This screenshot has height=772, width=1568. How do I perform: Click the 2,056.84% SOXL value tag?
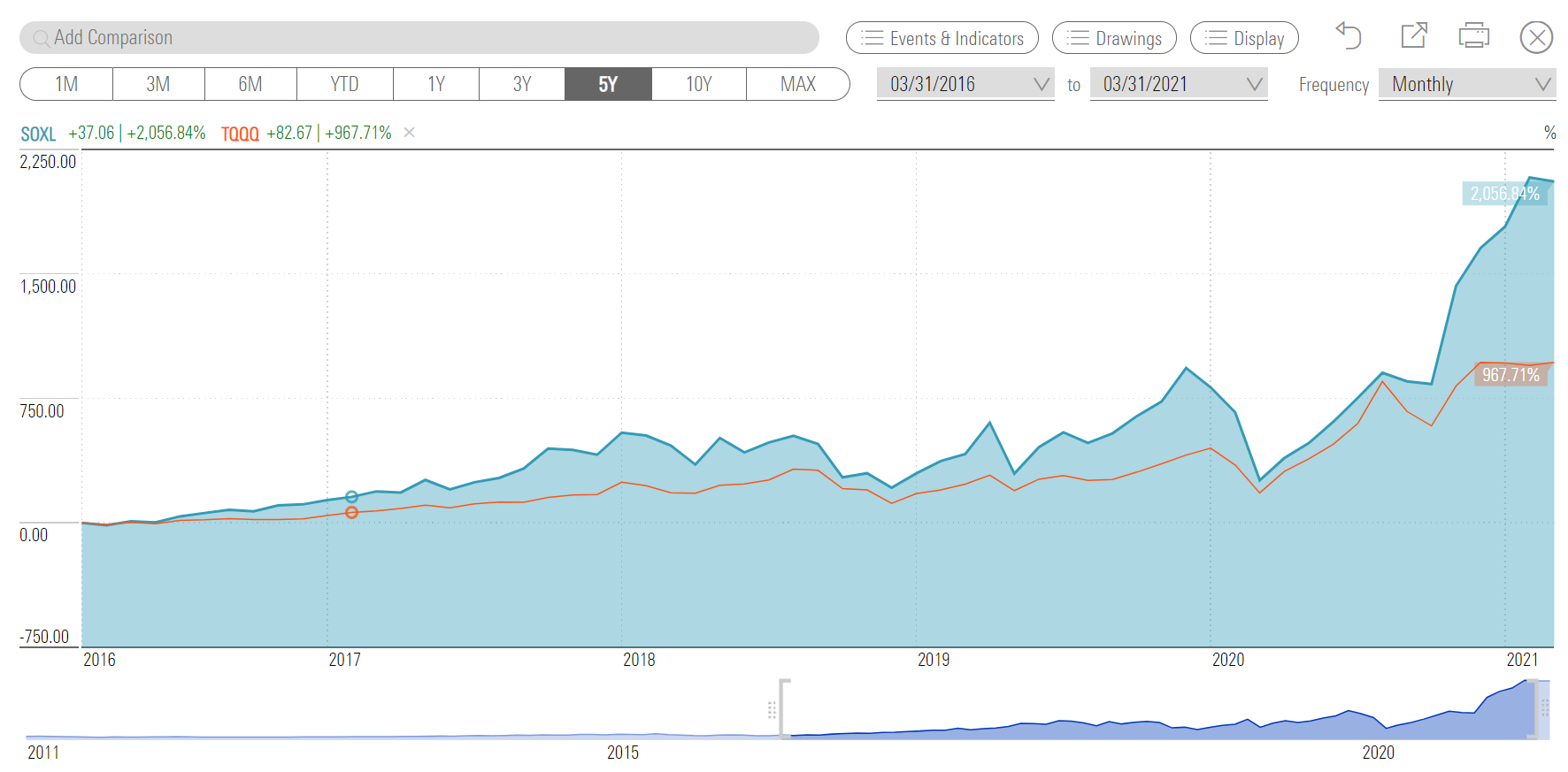tap(1505, 194)
